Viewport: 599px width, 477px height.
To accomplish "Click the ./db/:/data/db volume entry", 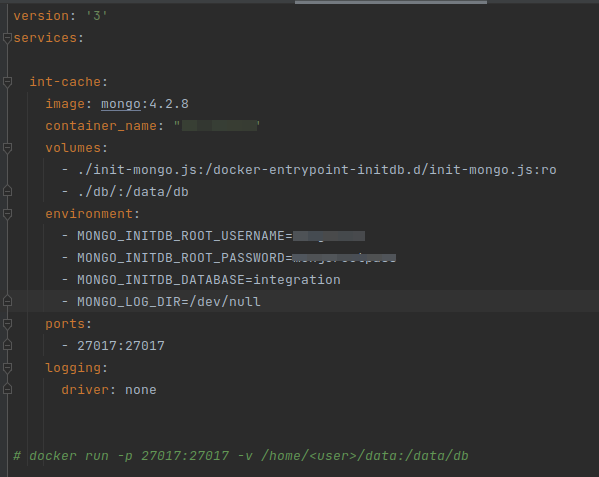I will click(x=133, y=192).
